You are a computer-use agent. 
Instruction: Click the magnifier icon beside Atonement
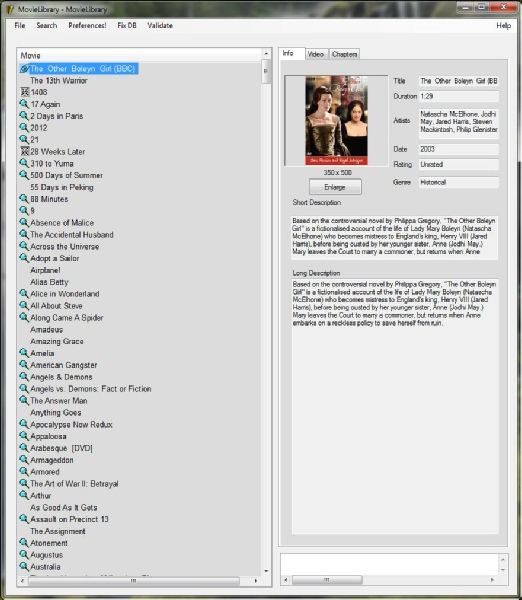point(24,543)
